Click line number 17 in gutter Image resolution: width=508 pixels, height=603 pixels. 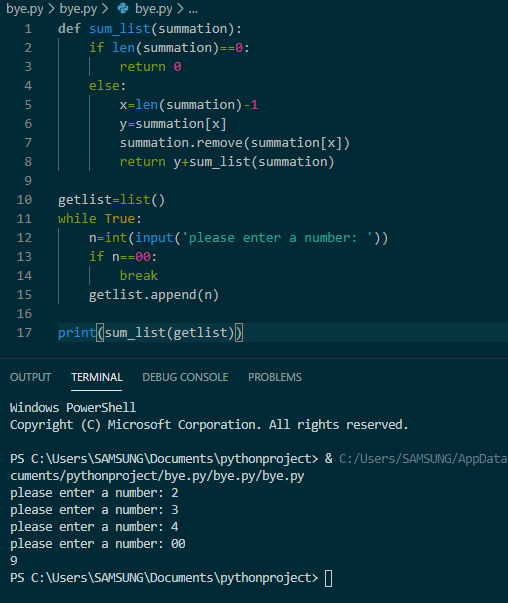point(24,333)
